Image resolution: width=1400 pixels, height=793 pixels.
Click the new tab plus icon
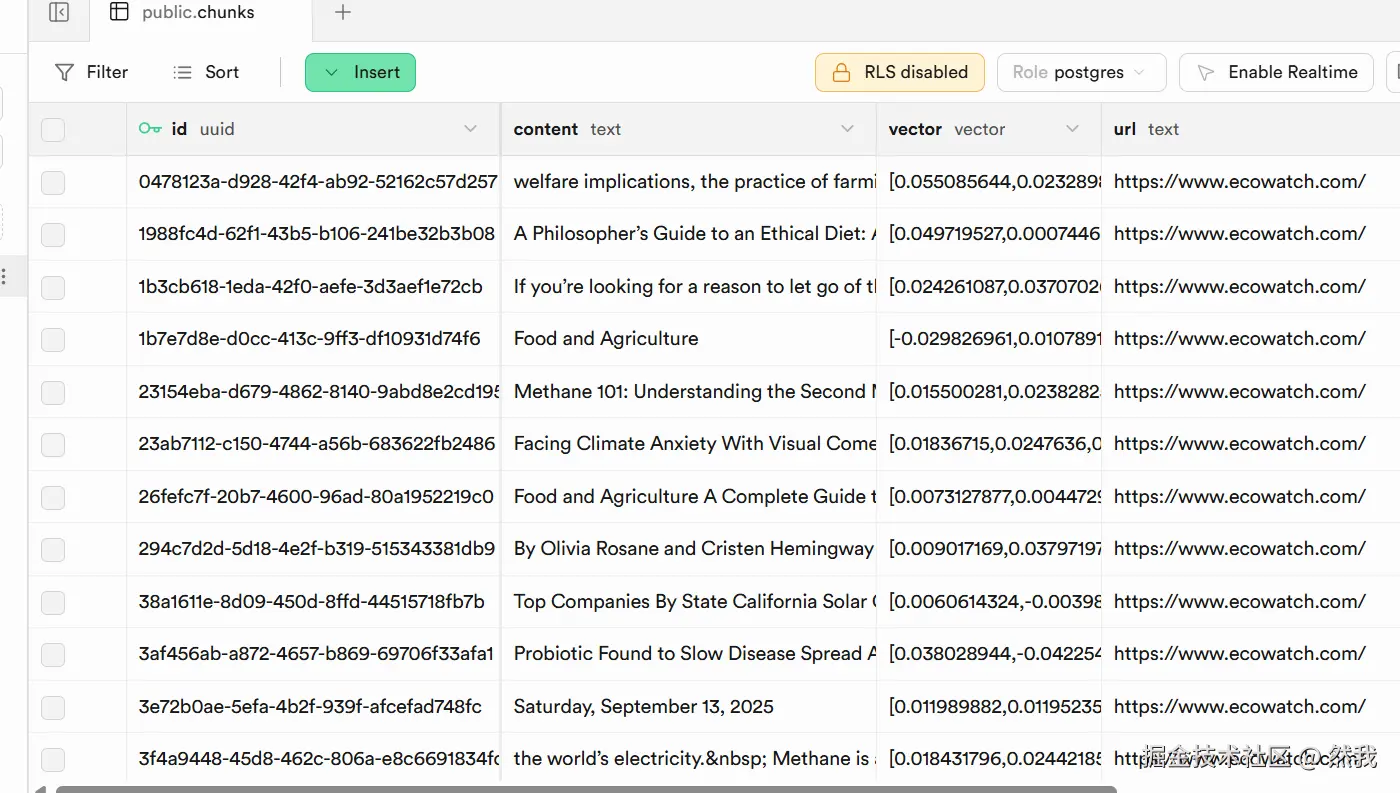click(343, 13)
